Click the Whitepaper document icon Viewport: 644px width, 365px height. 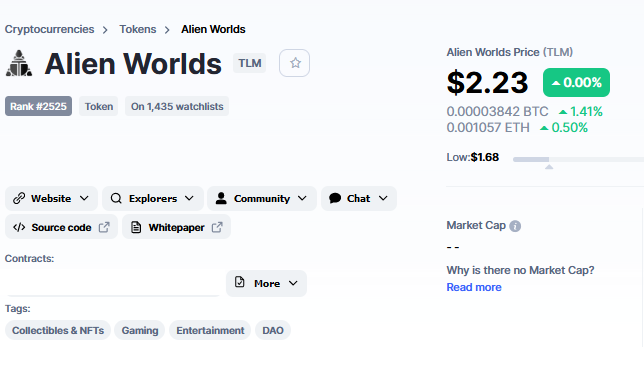[x=136, y=227]
